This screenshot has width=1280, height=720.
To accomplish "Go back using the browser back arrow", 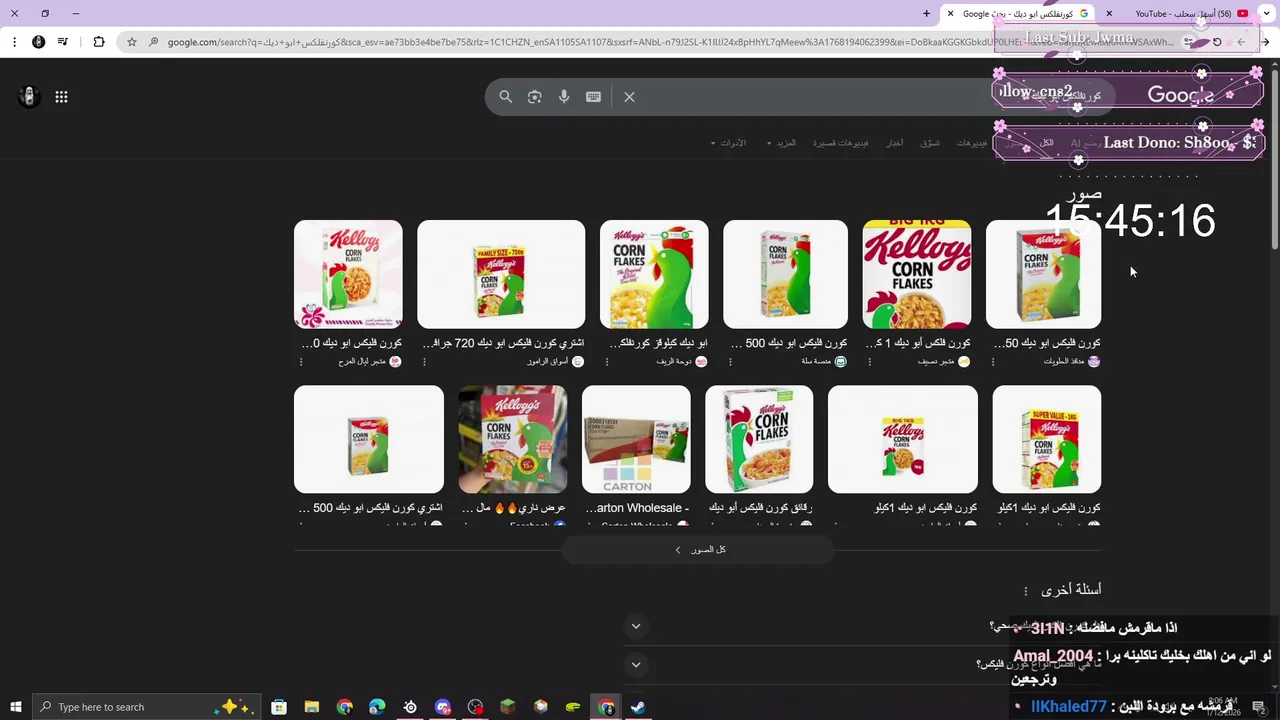I will click(1265, 42).
